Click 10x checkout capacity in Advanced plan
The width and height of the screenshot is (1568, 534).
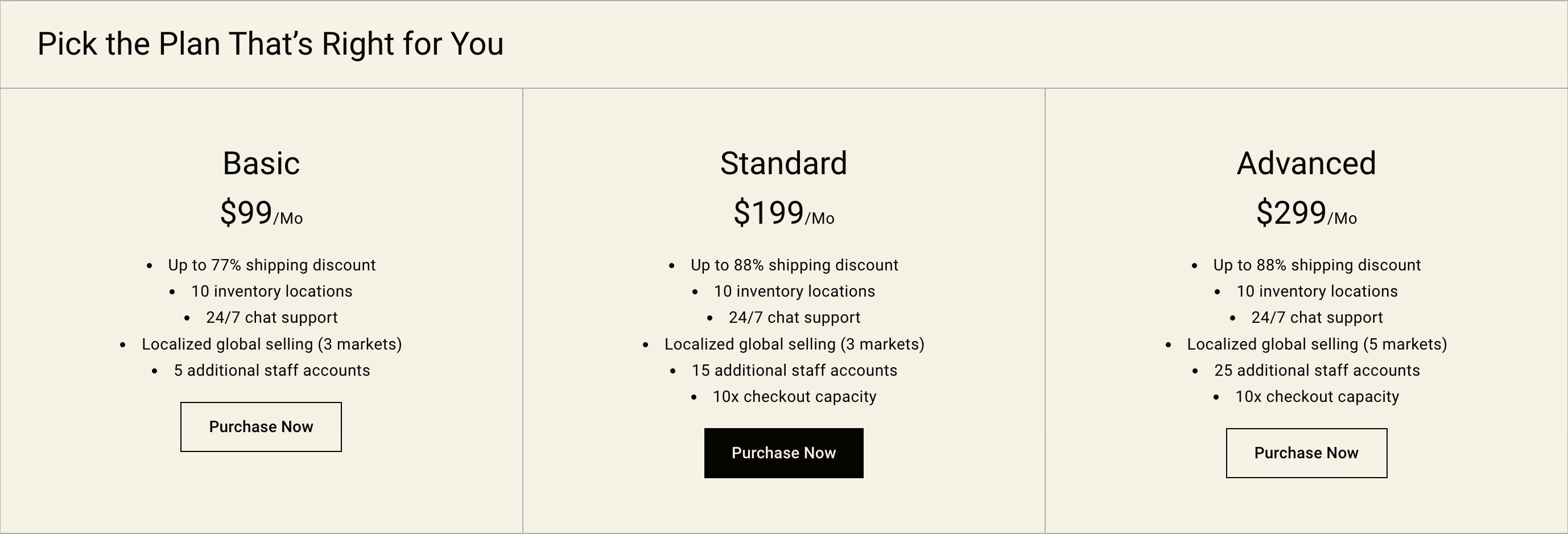tap(1317, 396)
